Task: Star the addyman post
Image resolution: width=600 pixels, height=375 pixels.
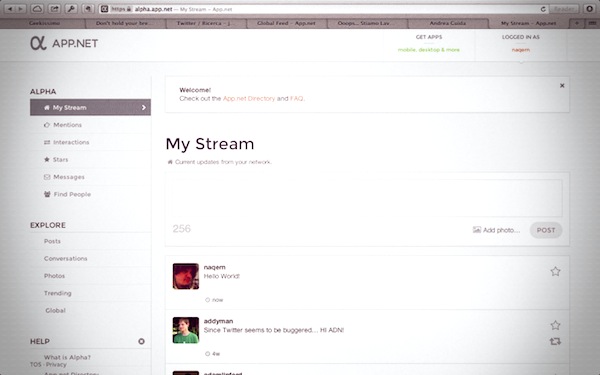Action: click(x=555, y=325)
